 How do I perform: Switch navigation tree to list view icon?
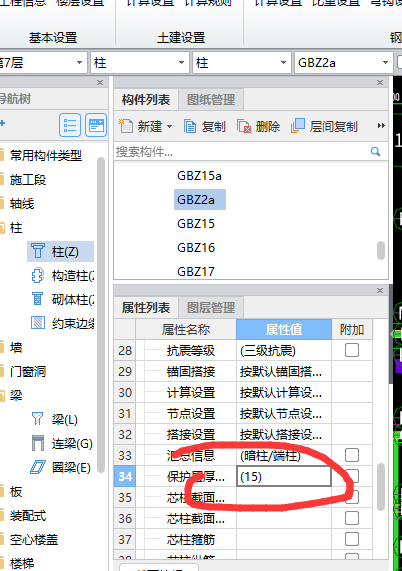click(70, 125)
